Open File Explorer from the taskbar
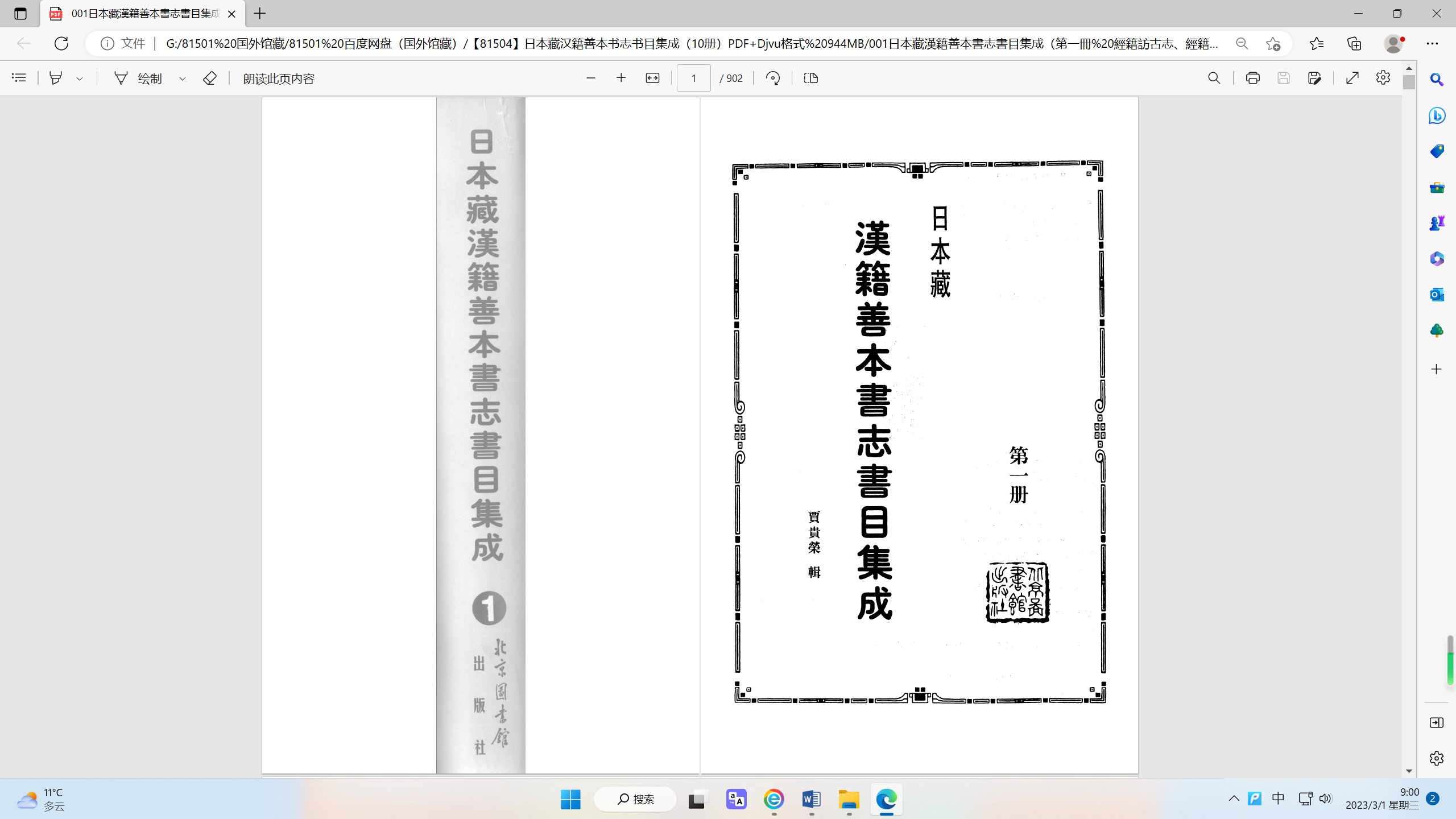The height and width of the screenshot is (819, 1456). coord(849,799)
